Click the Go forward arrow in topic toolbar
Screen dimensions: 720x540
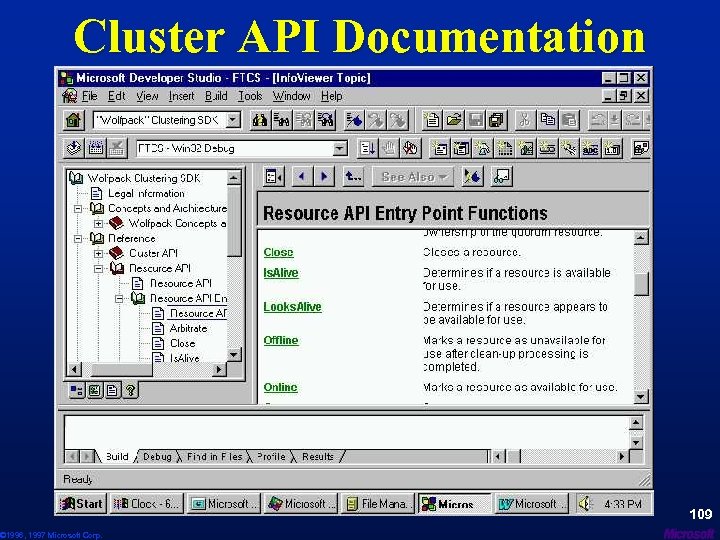(324, 176)
